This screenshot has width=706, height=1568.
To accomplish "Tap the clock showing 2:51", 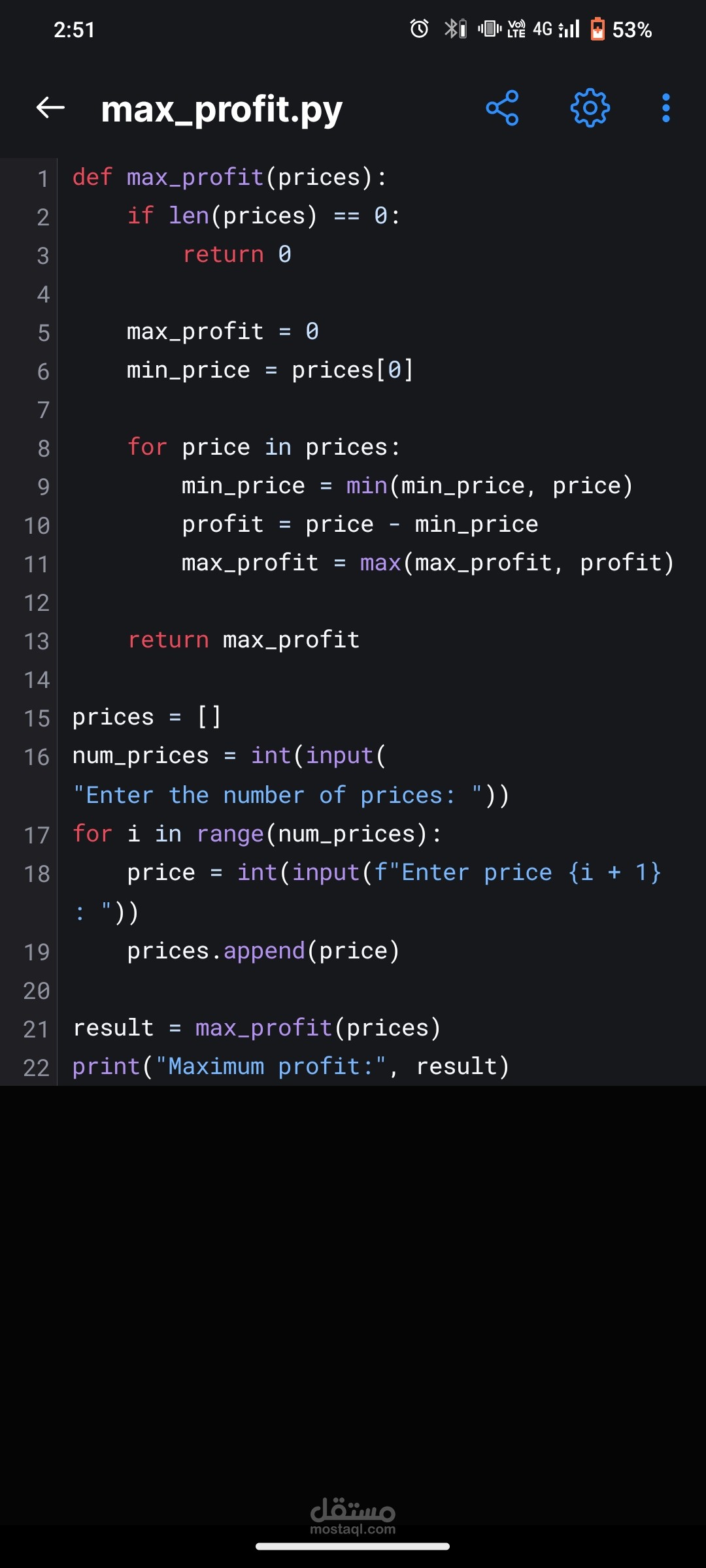I will click(x=74, y=29).
